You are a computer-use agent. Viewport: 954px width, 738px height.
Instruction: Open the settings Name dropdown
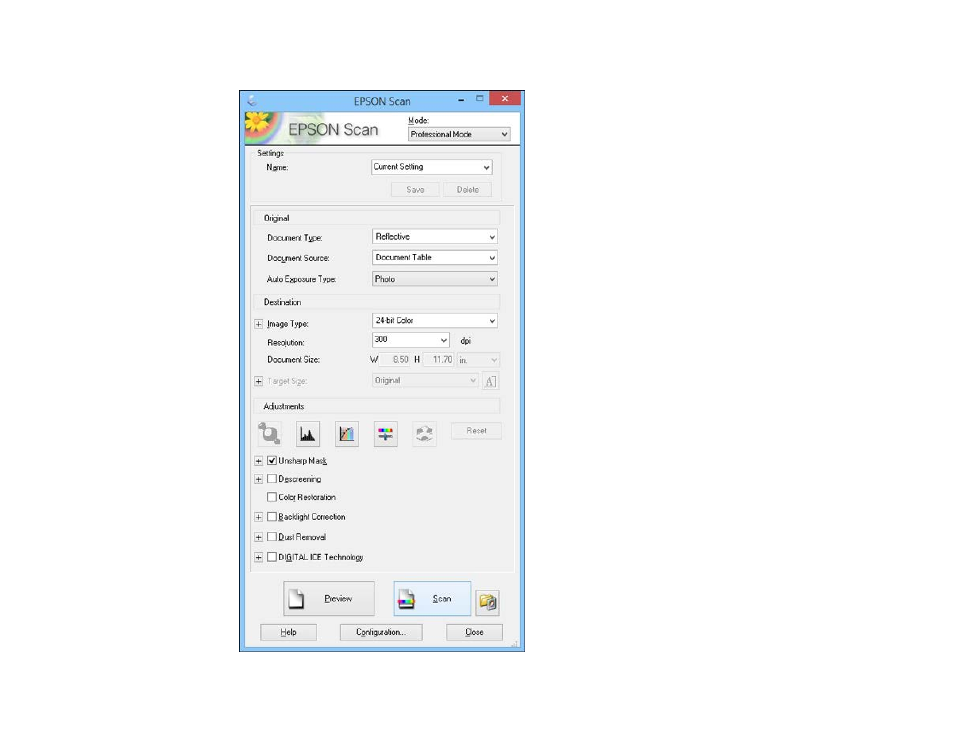[431, 167]
